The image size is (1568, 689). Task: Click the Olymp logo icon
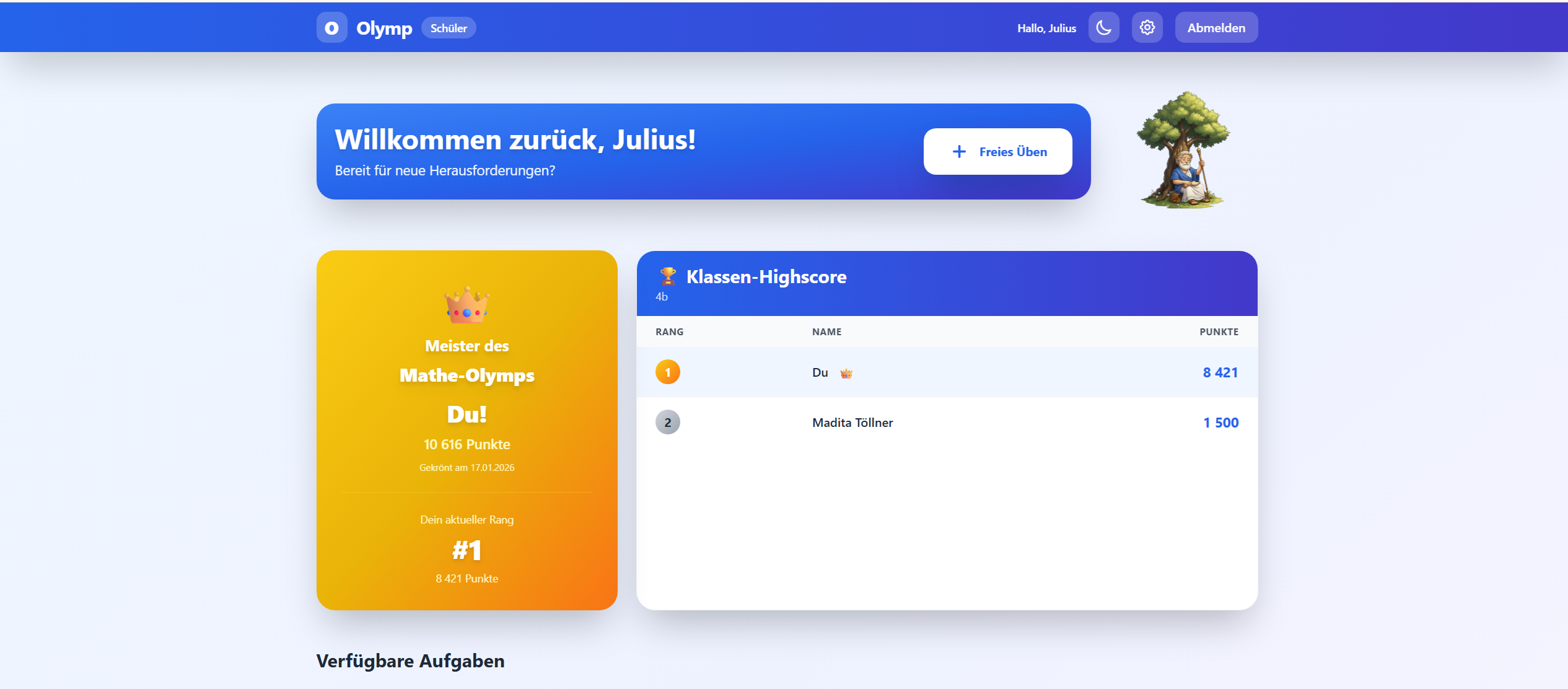(332, 27)
